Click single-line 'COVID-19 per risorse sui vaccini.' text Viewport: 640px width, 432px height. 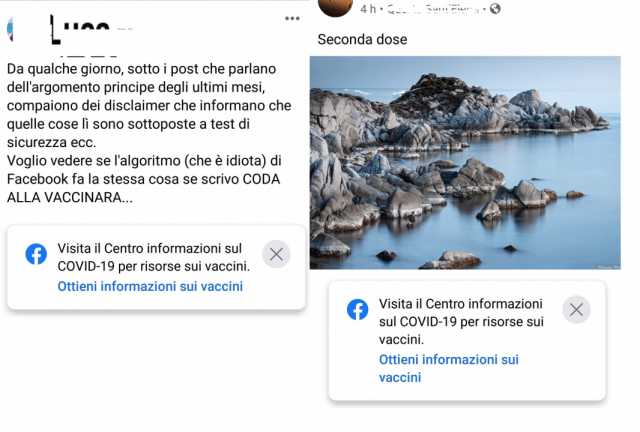[x=153, y=266]
